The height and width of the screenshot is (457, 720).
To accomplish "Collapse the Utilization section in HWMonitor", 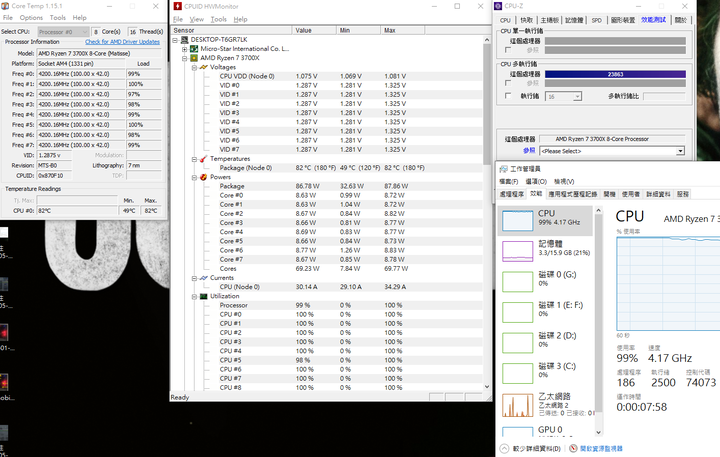I will pyautogui.click(x=194, y=297).
